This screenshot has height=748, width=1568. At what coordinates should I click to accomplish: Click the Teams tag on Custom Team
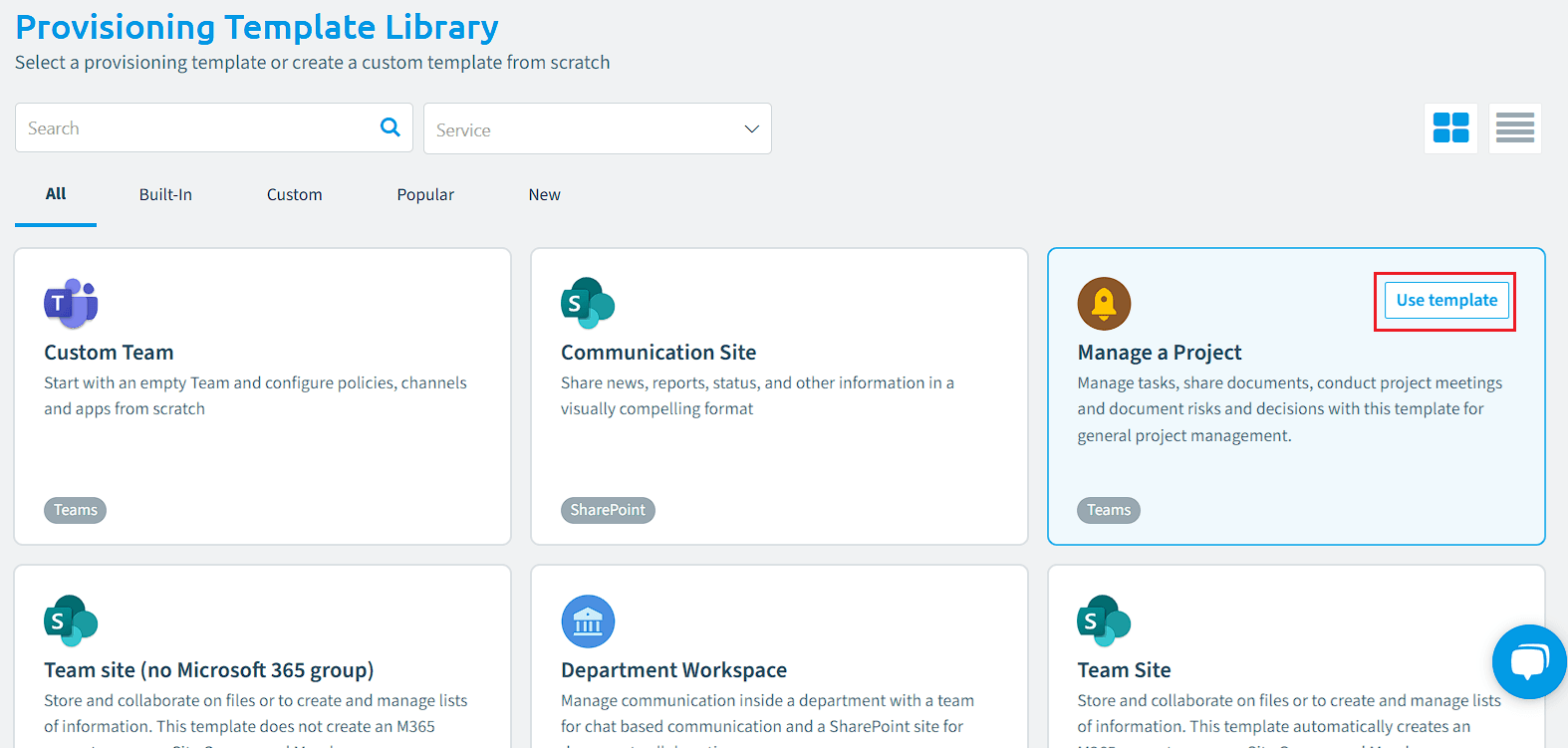click(x=75, y=510)
